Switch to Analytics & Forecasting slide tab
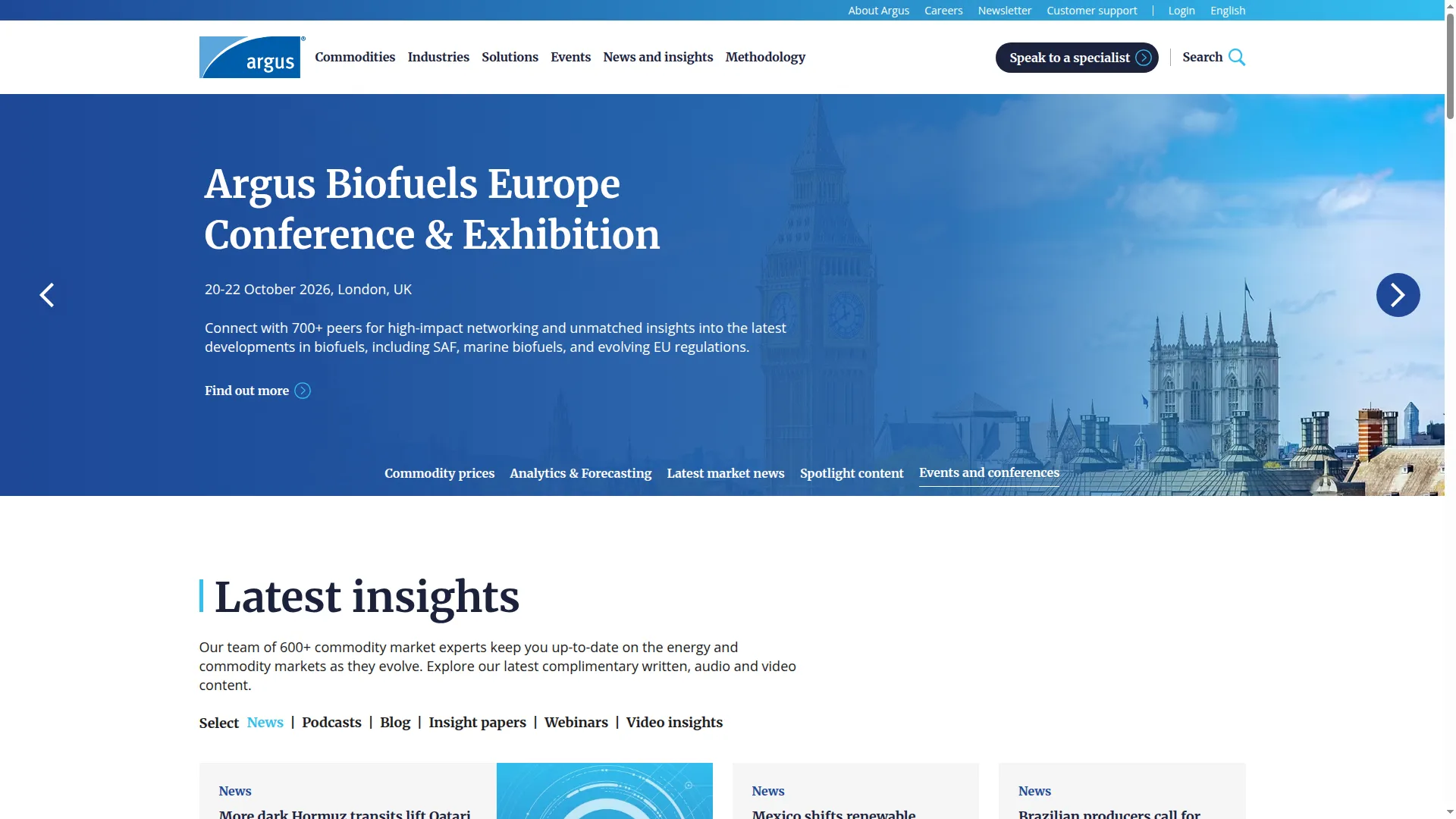The image size is (1456, 819). [580, 473]
